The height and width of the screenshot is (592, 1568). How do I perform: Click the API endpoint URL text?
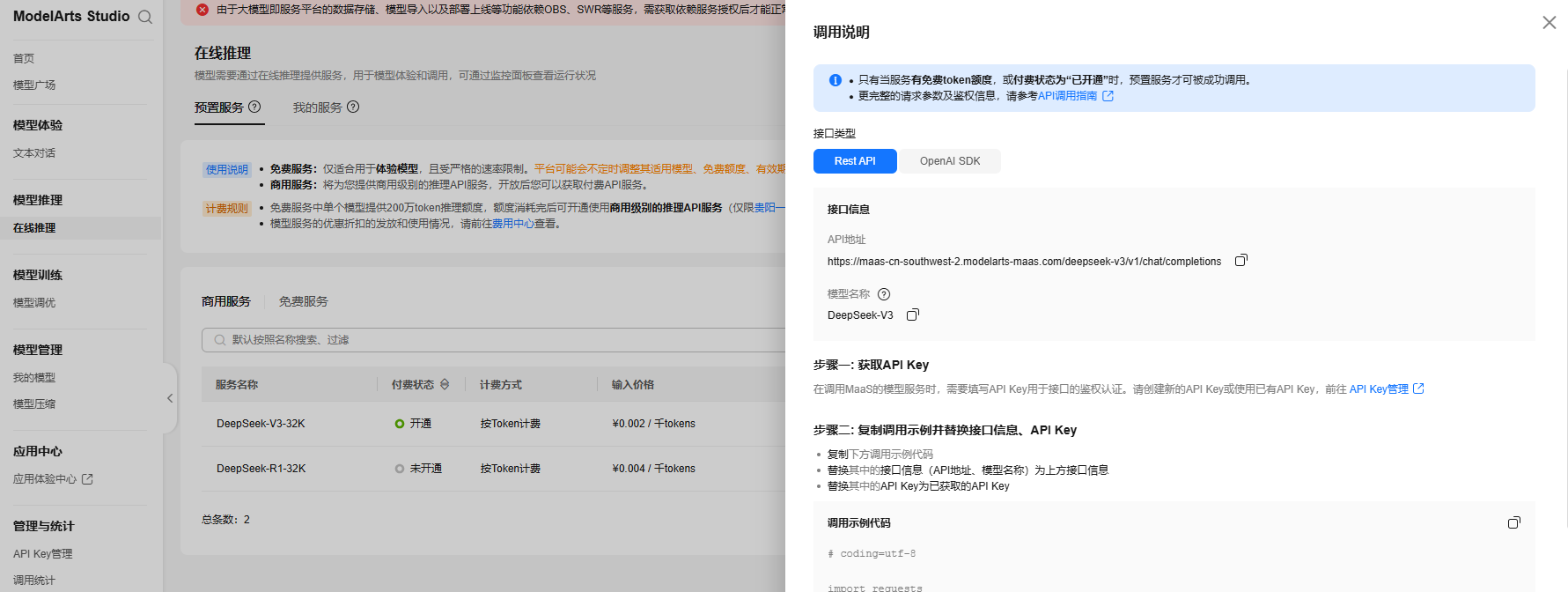pos(1024,262)
